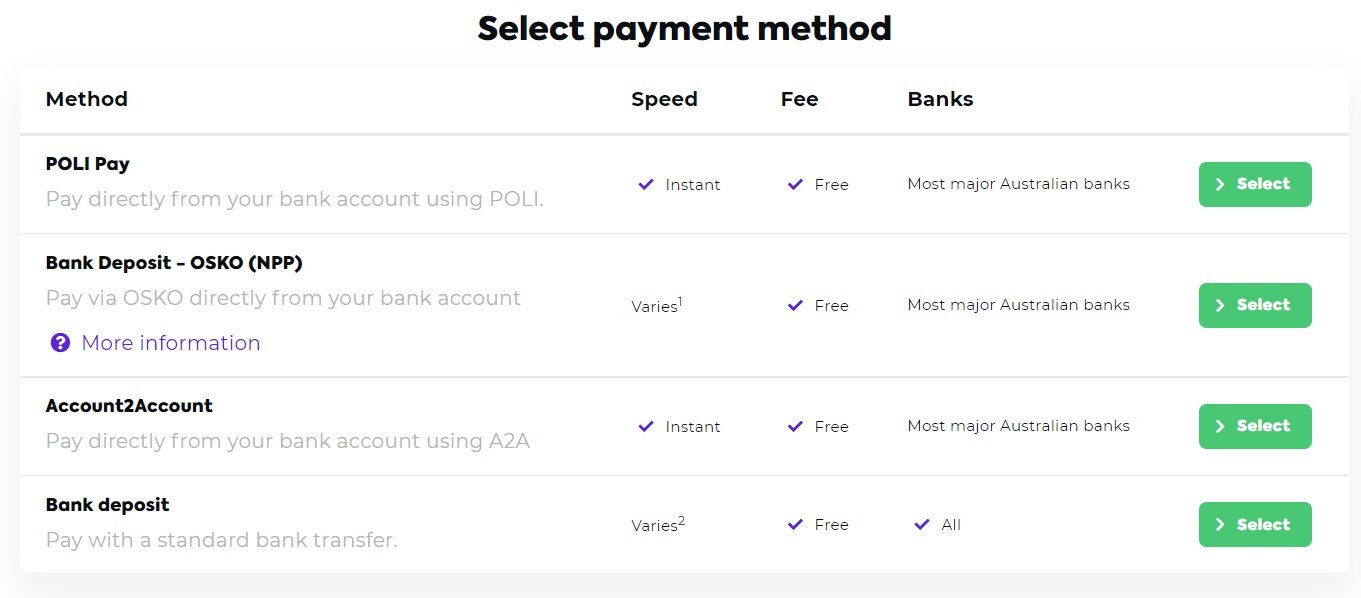Click the Method column header

(87, 99)
